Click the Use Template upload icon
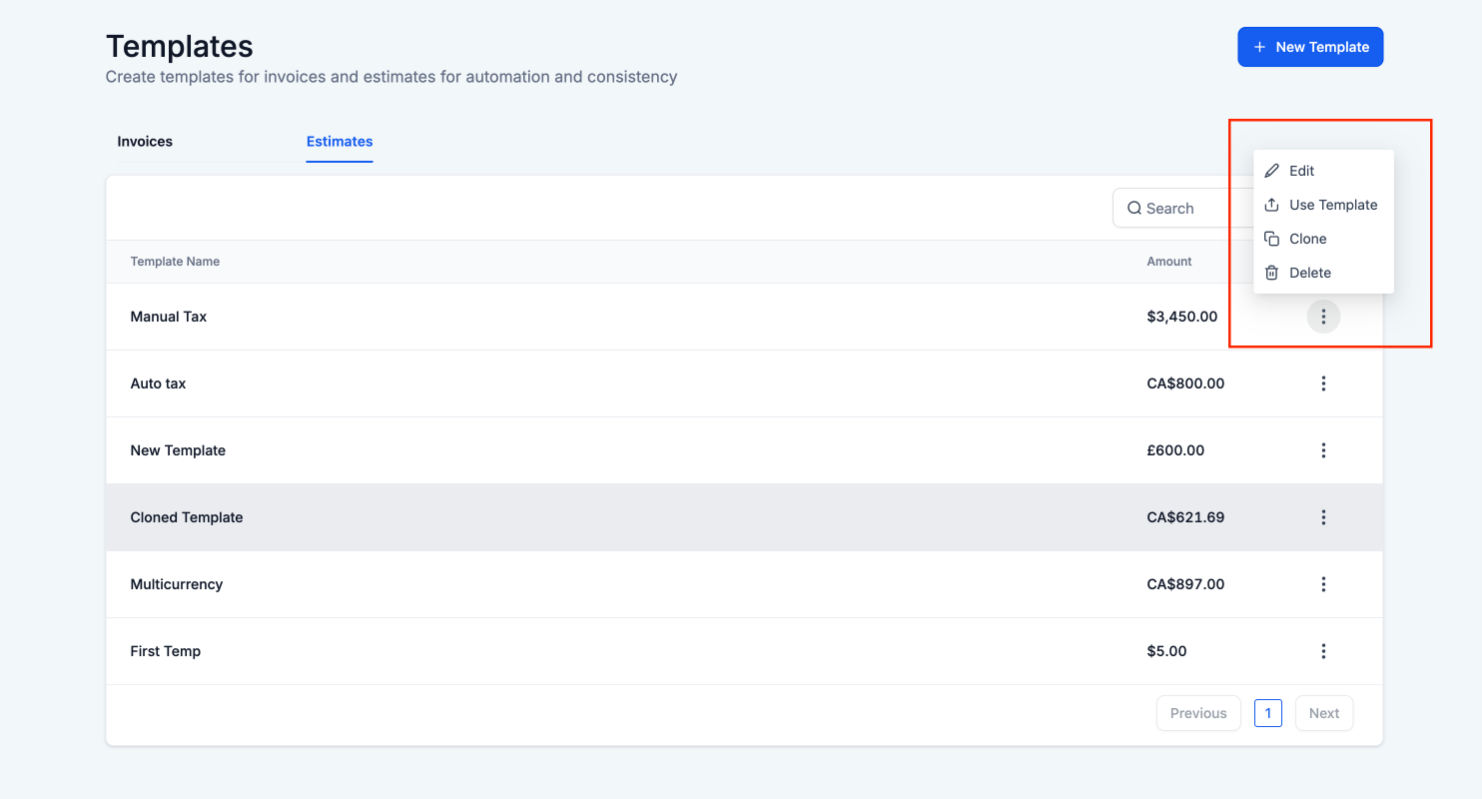1482x799 pixels. click(1272, 205)
